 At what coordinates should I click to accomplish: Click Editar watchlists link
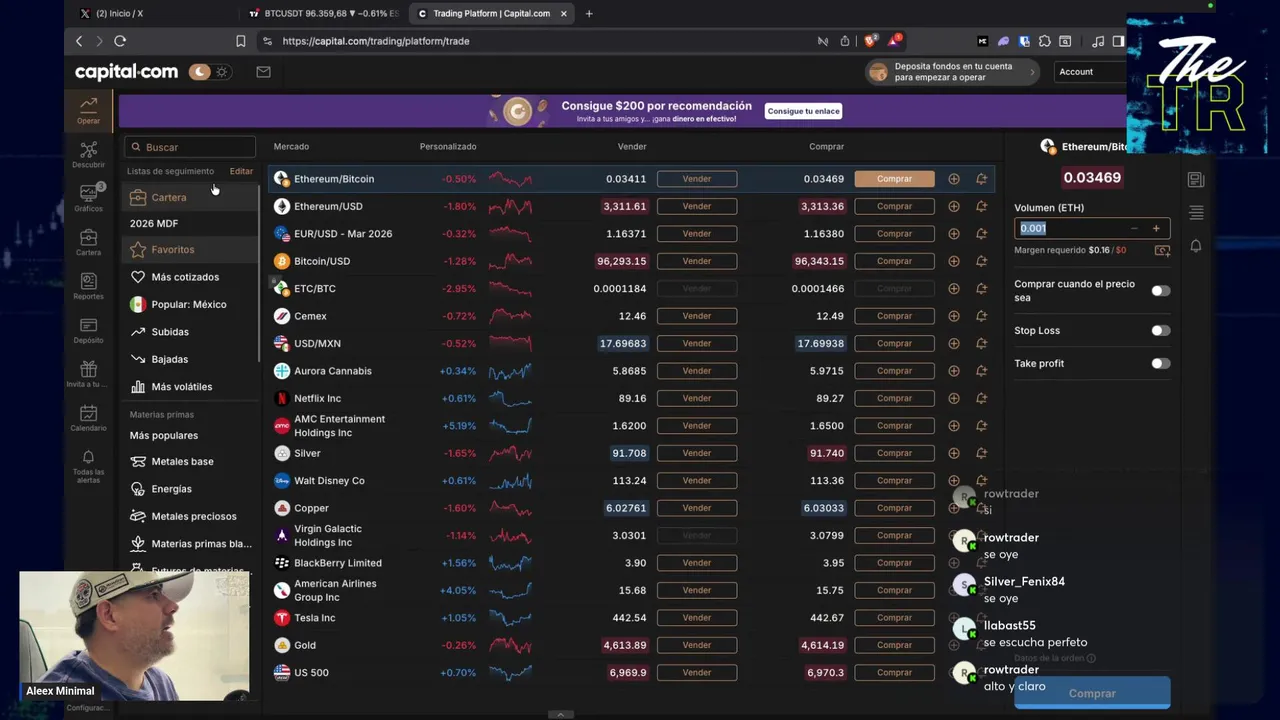(x=241, y=171)
